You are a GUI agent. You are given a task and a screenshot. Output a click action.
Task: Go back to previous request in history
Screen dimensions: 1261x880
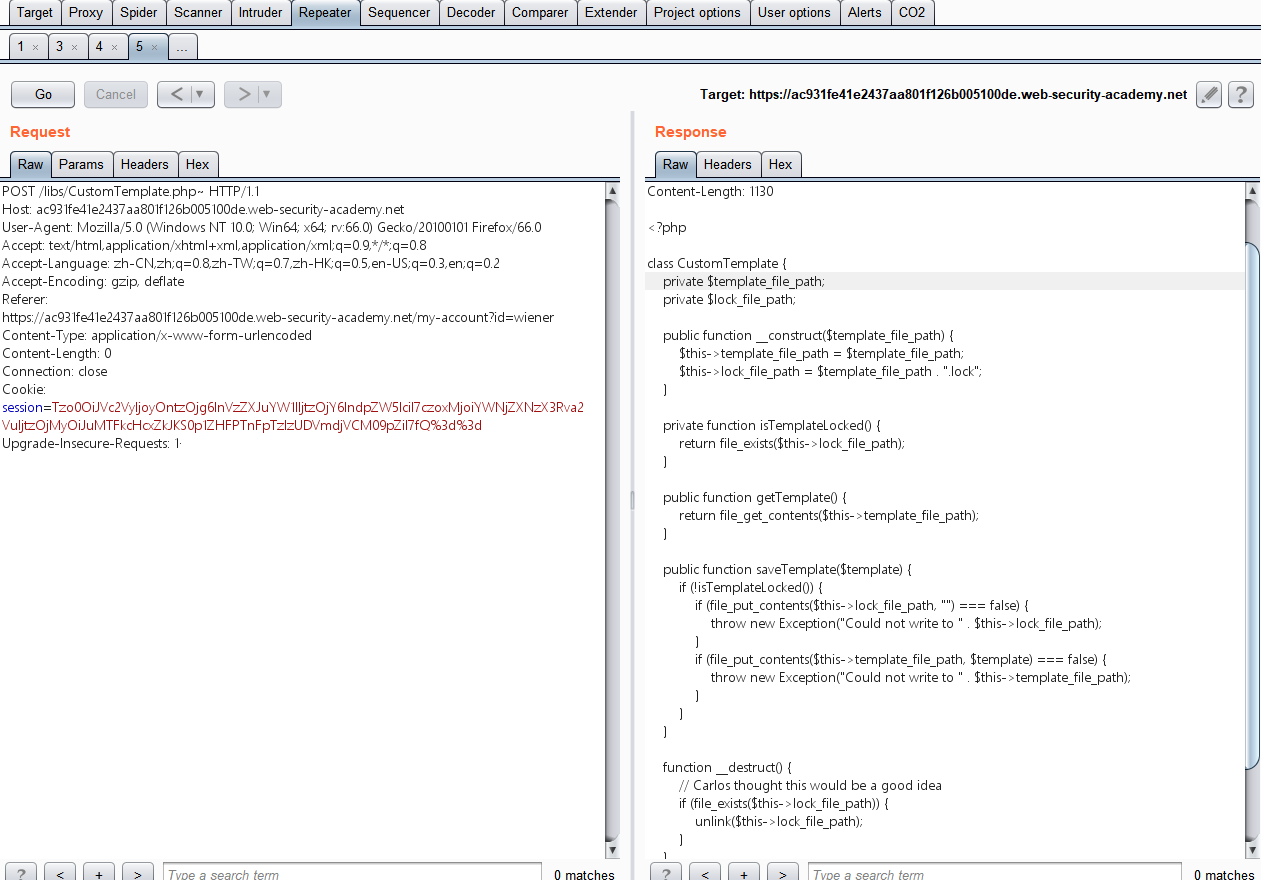click(176, 94)
